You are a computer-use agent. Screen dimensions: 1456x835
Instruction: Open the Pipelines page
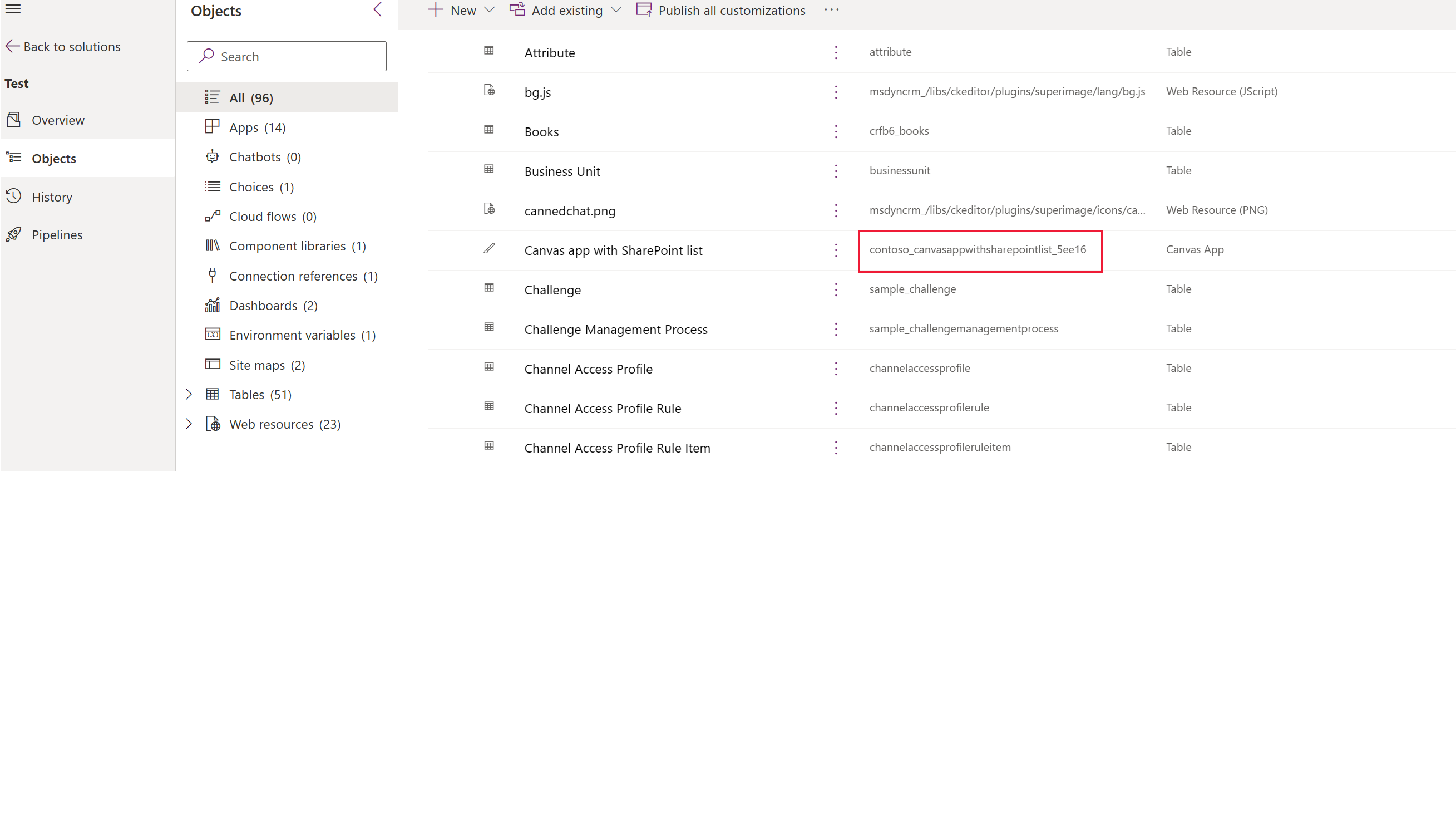(57, 234)
